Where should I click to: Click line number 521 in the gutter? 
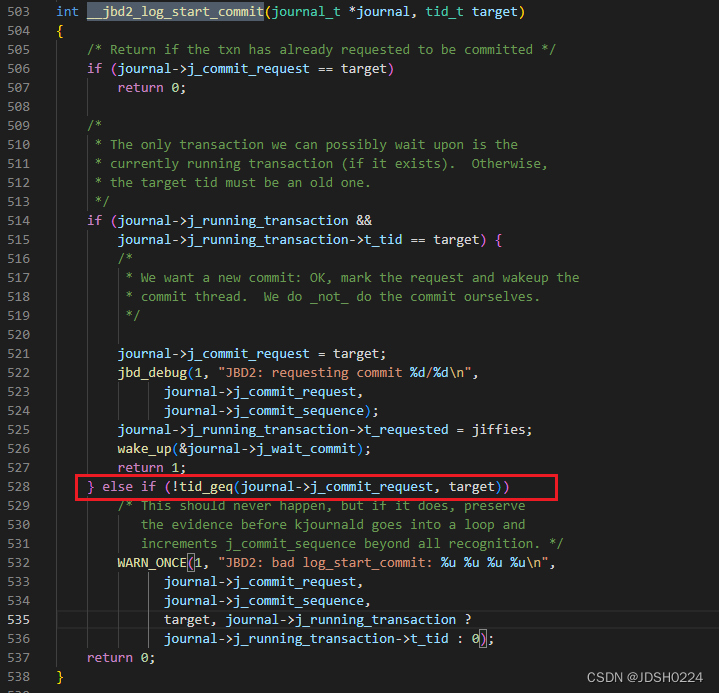pyautogui.click(x=18, y=354)
